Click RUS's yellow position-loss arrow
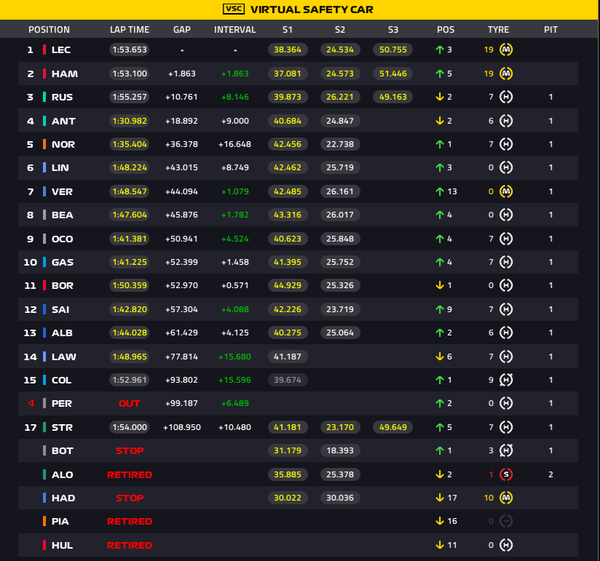 (x=440, y=97)
